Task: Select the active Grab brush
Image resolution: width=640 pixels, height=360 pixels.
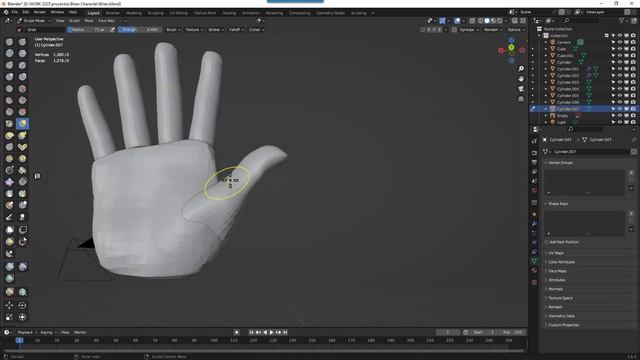Action: tap(22, 123)
